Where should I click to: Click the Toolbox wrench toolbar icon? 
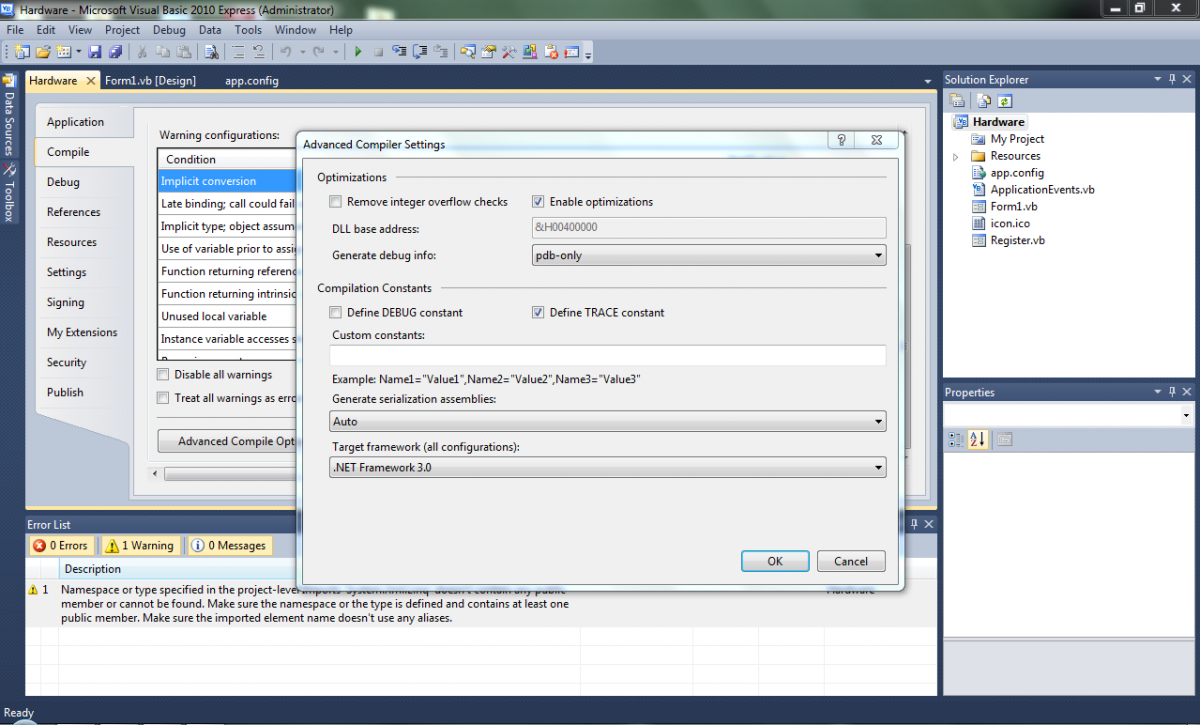509,51
